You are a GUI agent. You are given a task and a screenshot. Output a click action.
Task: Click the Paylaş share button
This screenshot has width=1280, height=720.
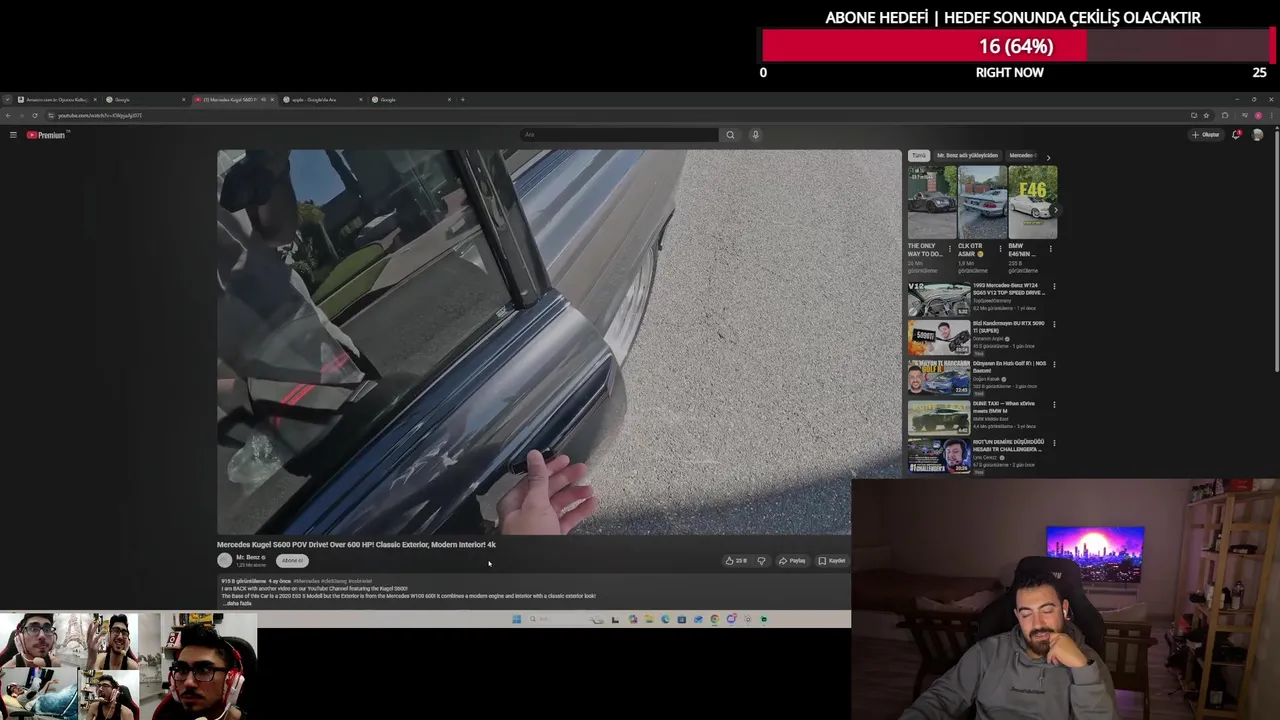(792, 561)
